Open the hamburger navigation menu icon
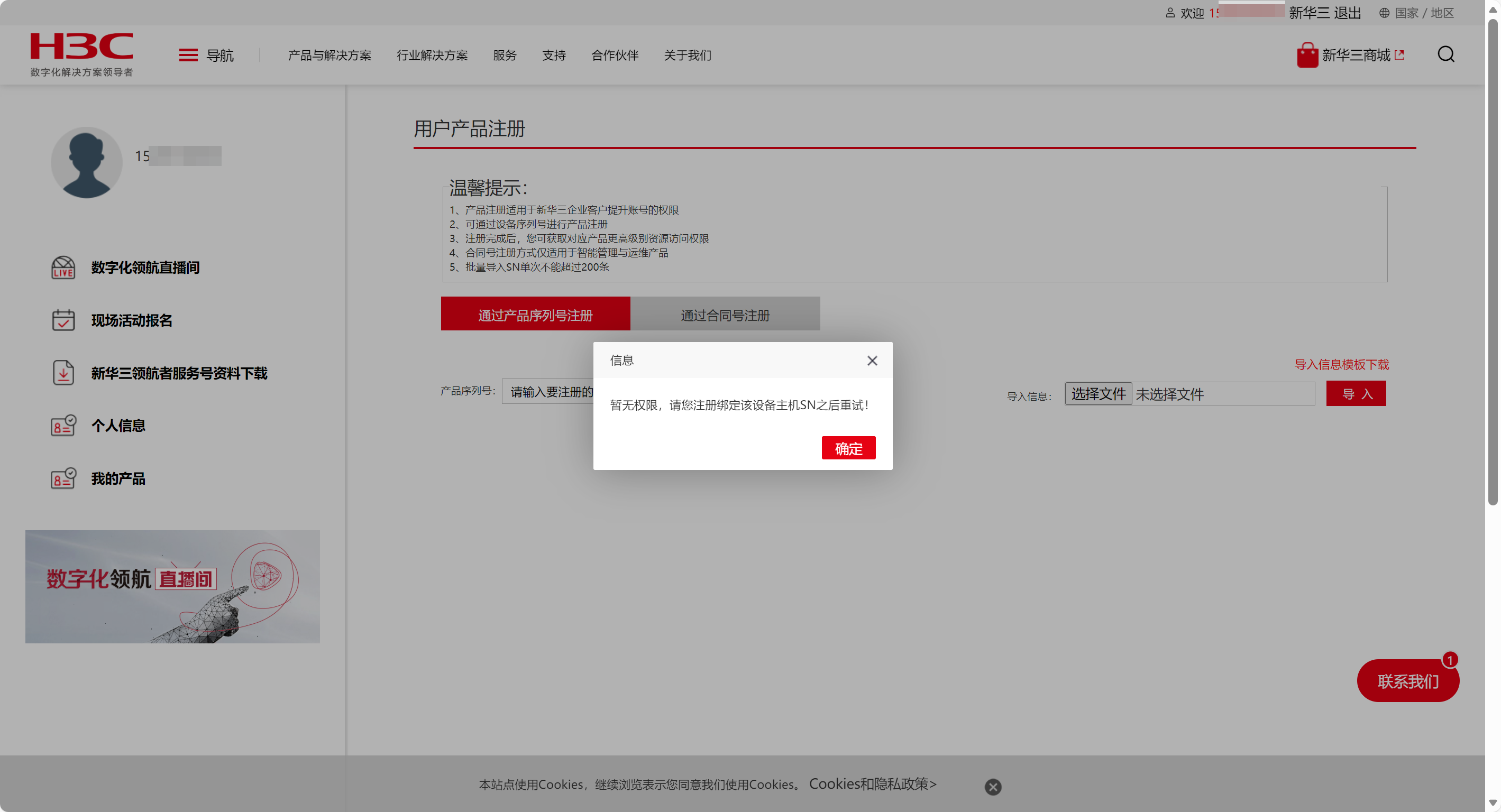Viewport: 1501px width, 812px height. click(188, 56)
